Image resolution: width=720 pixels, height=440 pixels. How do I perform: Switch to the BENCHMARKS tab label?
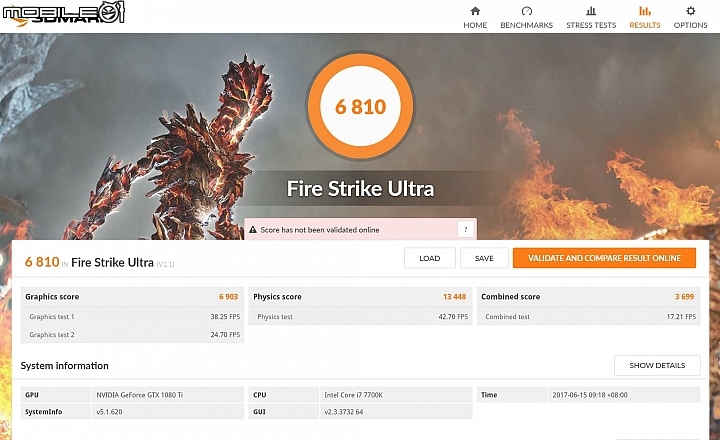(526, 25)
